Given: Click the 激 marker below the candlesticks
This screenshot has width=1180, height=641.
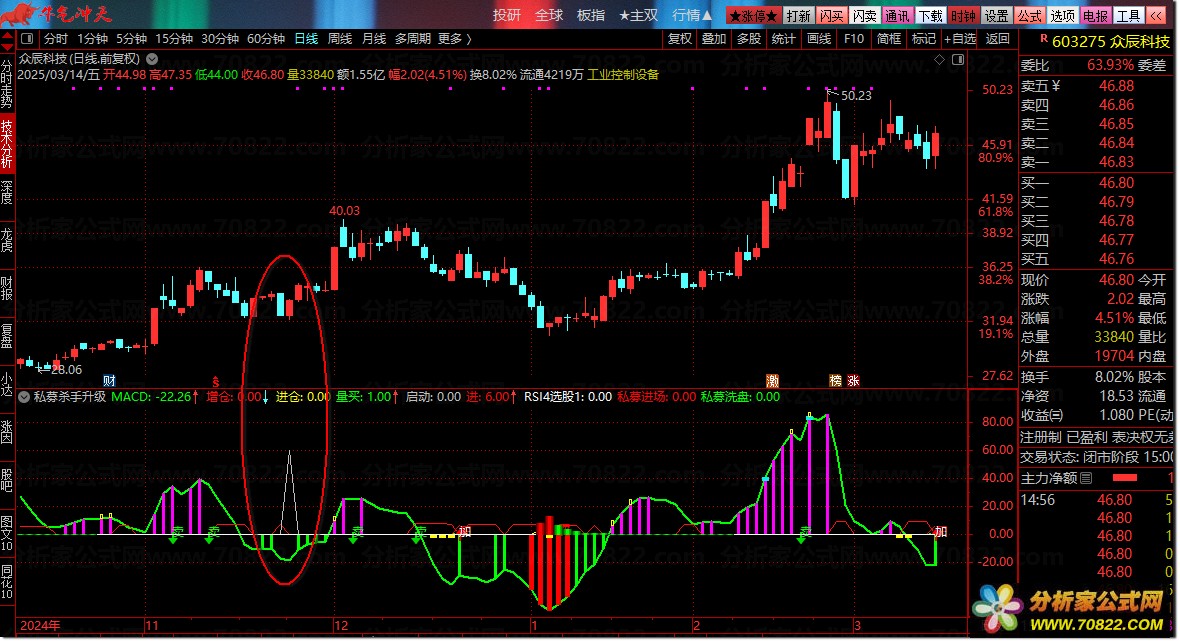Looking at the screenshot, I should 772,381.
